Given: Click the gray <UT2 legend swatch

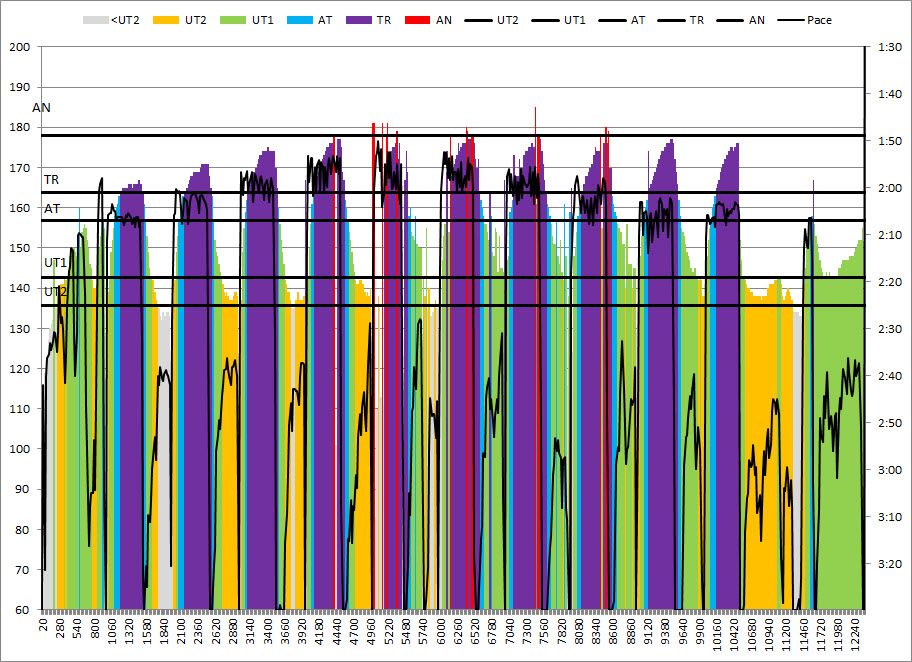Looking at the screenshot, I should pos(95,20).
